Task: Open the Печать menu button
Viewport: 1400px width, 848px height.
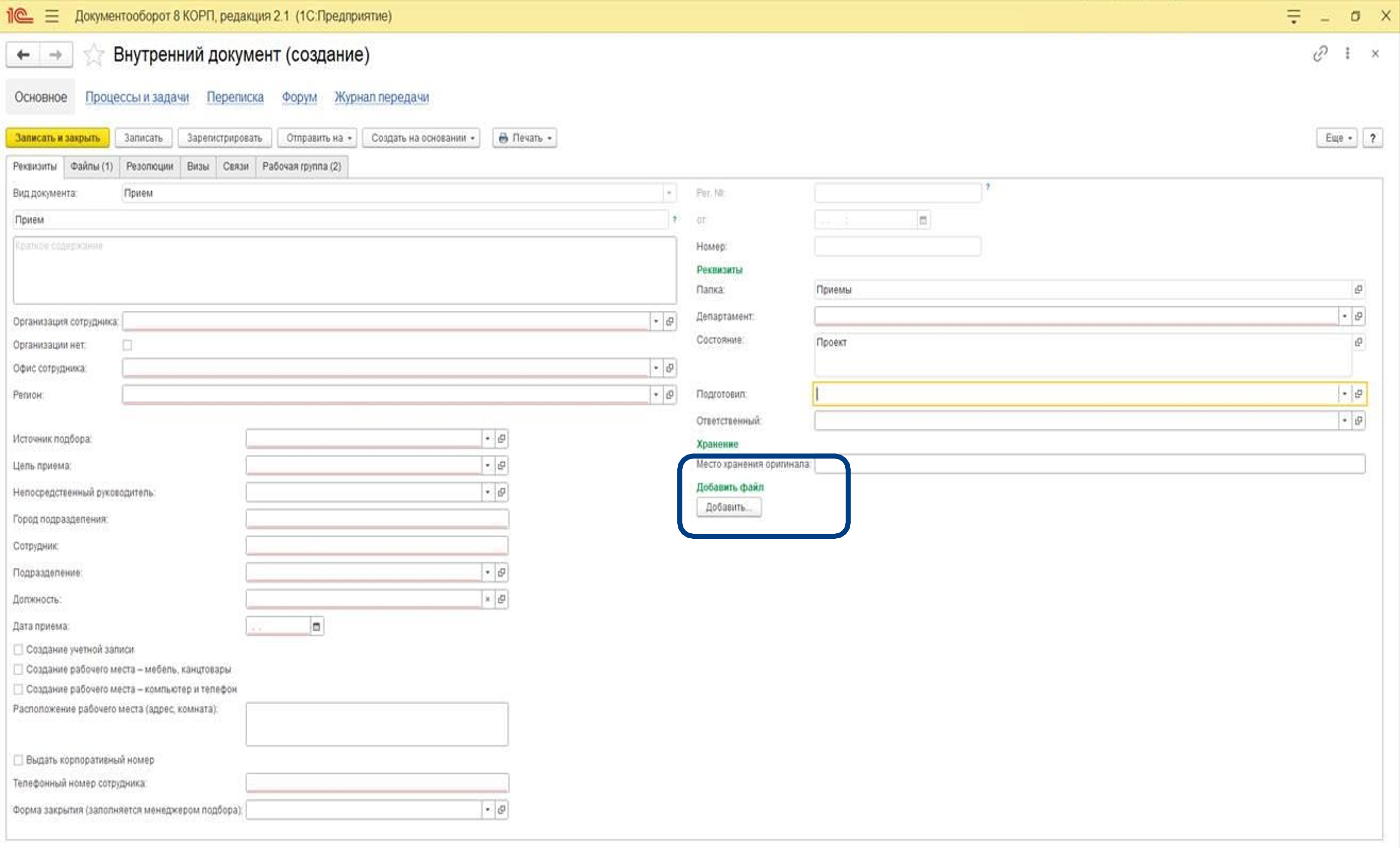Action: tap(524, 138)
